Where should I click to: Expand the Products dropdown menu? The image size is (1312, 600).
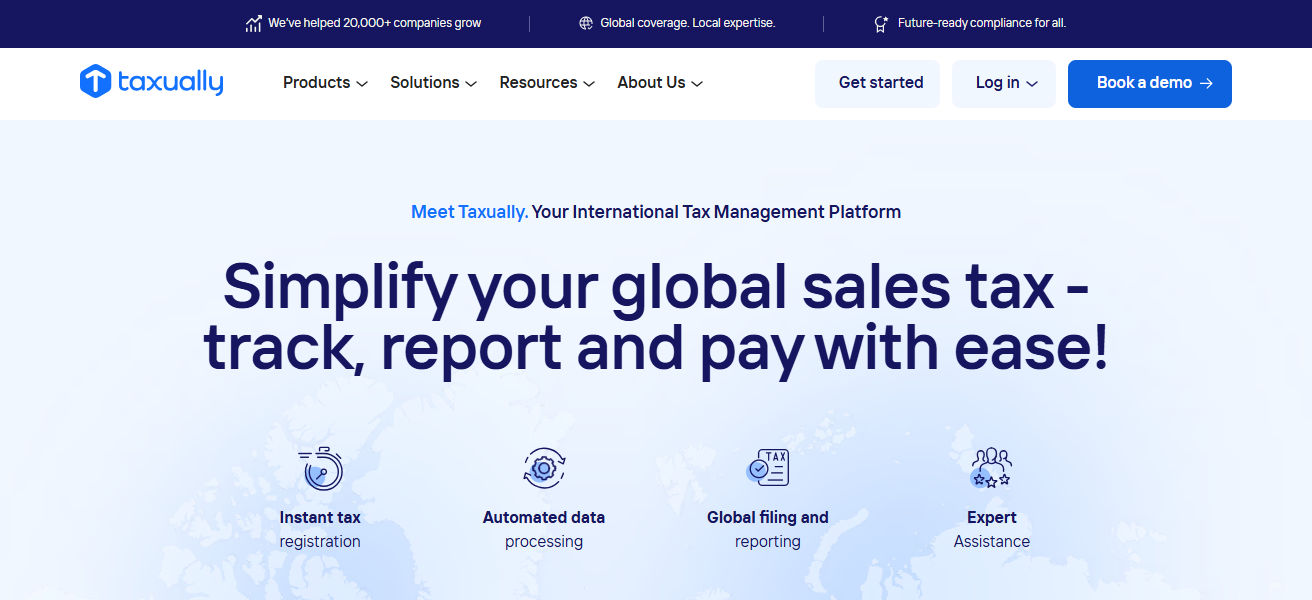325,83
